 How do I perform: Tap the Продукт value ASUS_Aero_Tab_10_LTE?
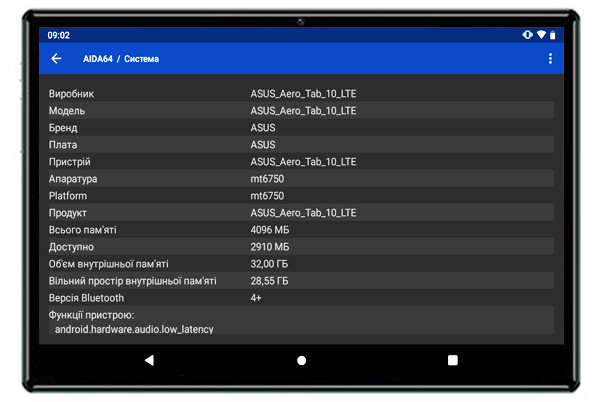click(303, 213)
